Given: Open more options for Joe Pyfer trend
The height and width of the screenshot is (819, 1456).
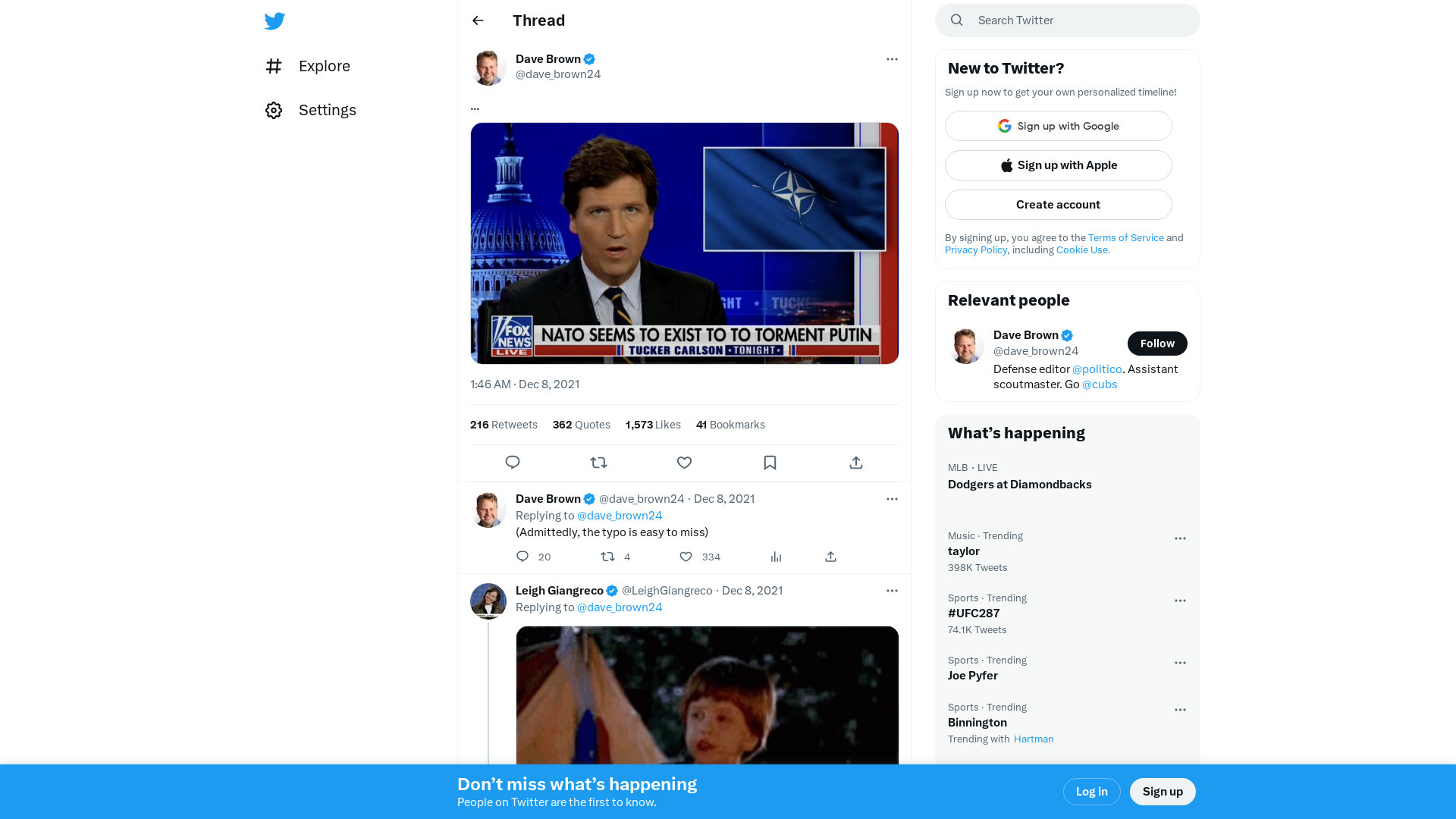Looking at the screenshot, I should click(1180, 663).
